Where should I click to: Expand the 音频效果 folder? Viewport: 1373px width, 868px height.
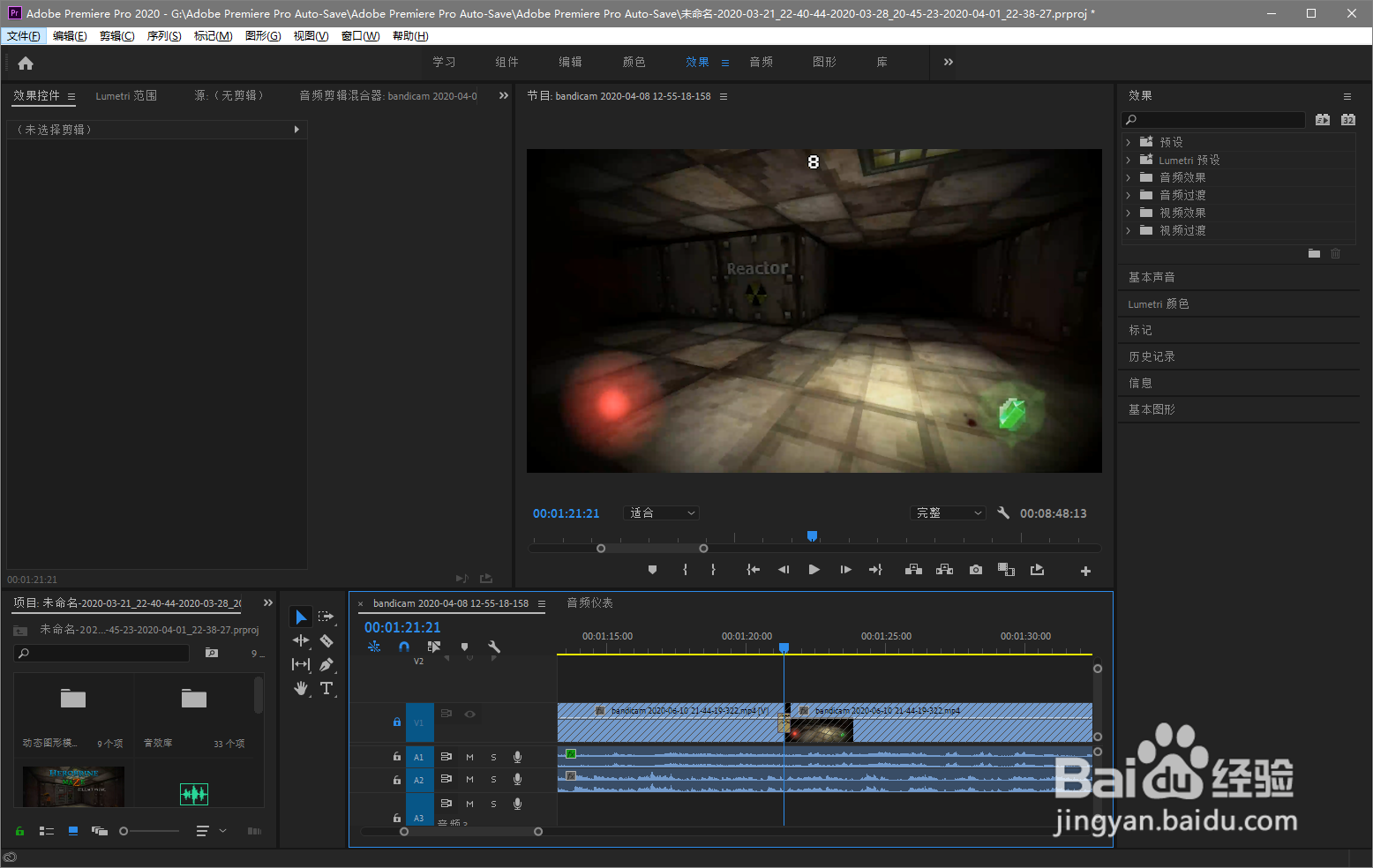pyautogui.click(x=1128, y=177)
